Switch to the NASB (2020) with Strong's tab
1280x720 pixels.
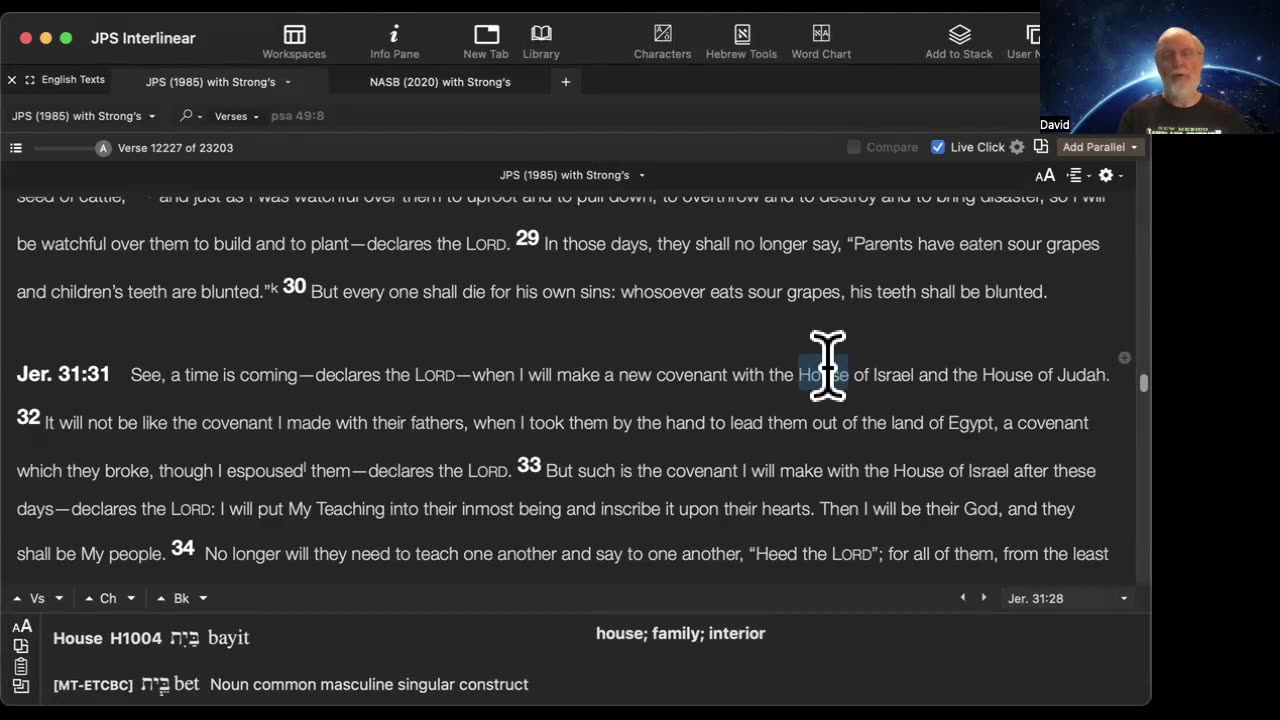[440, 82]
